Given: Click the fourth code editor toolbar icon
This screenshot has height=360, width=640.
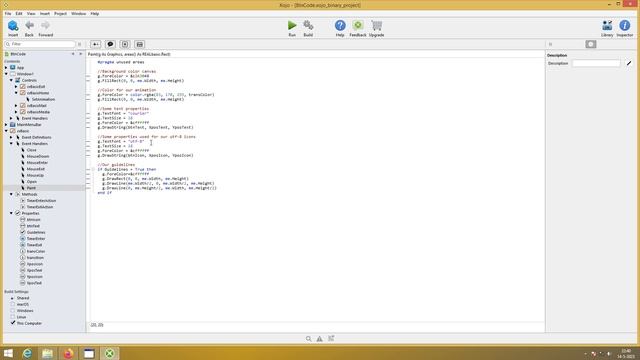Looking at the screenshot, I should 140,44.
